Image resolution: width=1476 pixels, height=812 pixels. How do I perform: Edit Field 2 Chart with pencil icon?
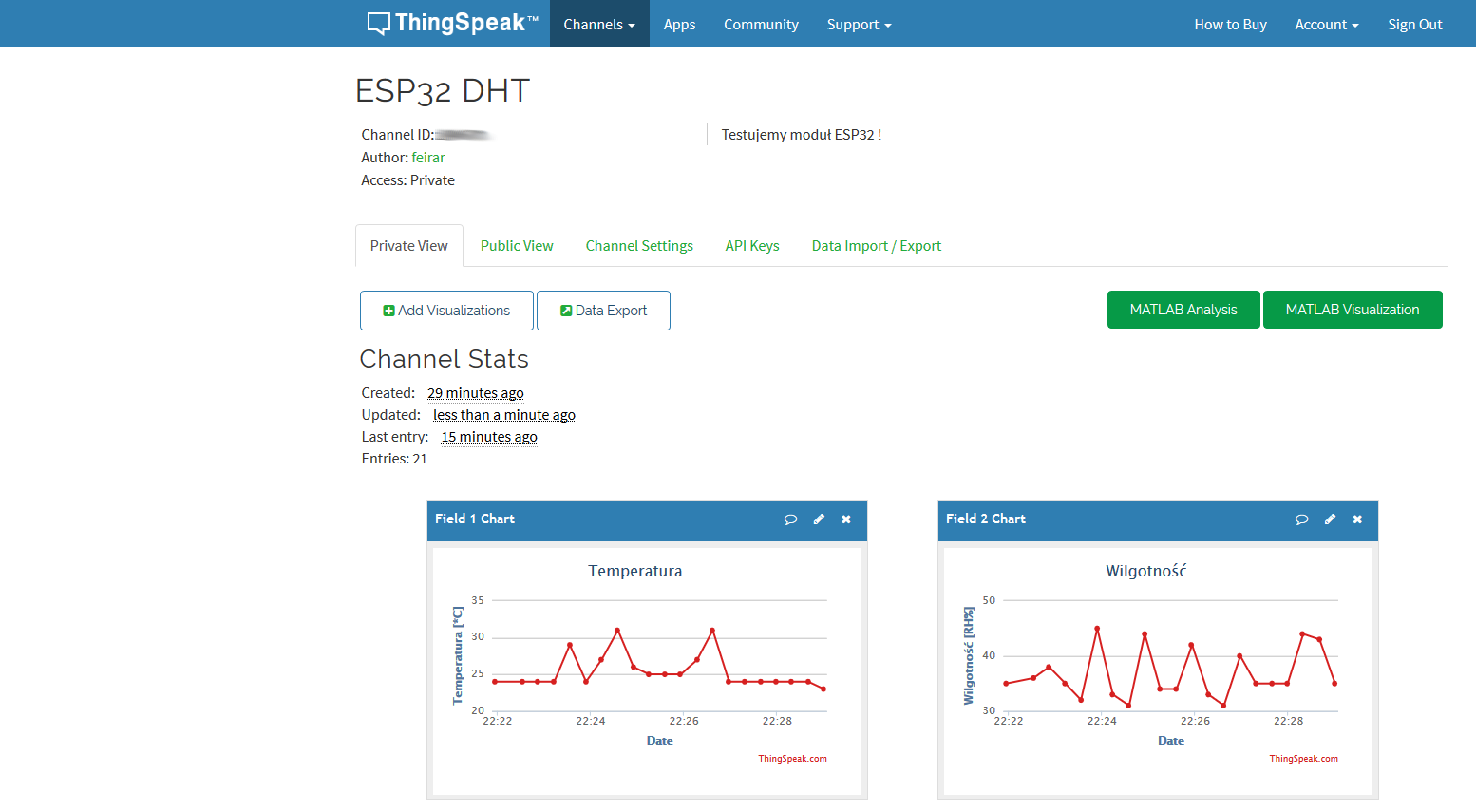(1330, 519)
